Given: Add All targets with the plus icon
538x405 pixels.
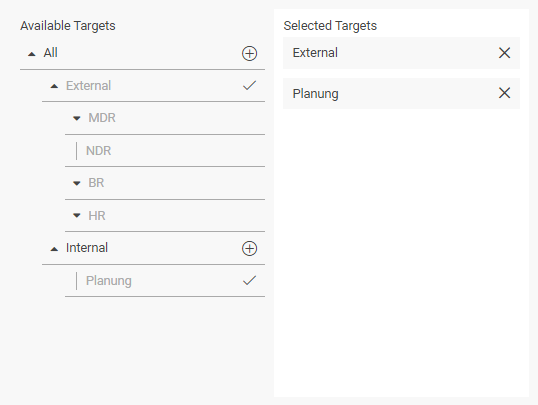Looking at the screenshot, I should click(249, 54).
